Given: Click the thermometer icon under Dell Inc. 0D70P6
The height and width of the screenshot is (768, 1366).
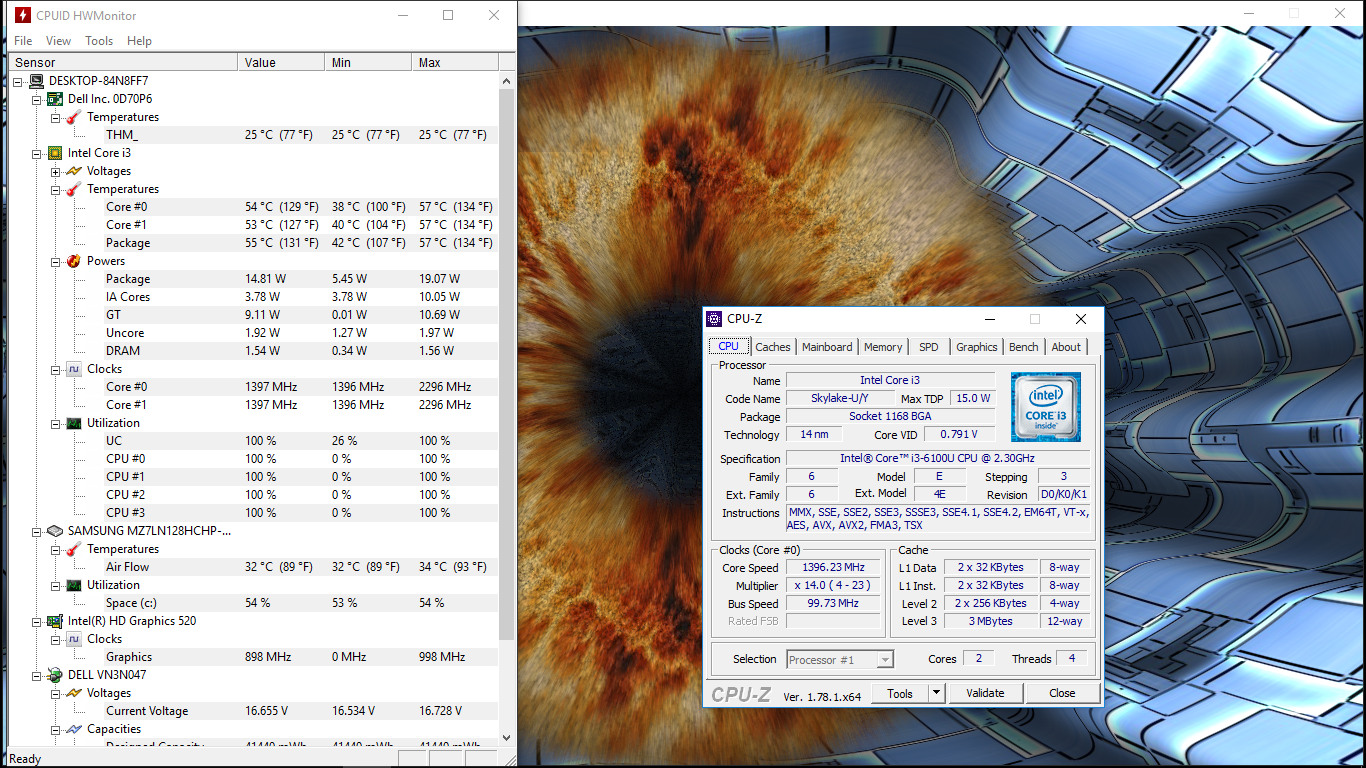Looking at the screenshot, I should pos(74,117).
